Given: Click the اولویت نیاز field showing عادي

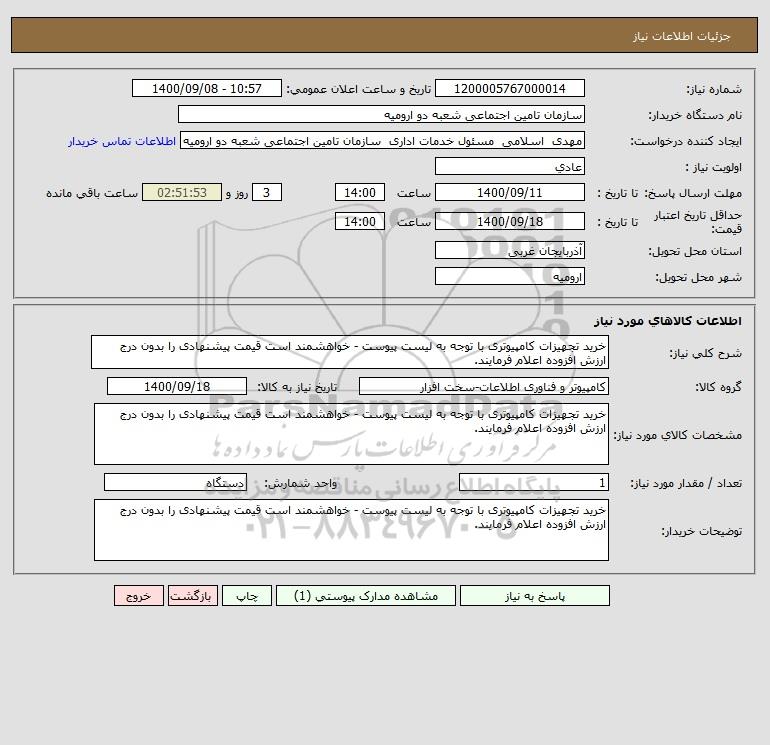Looking at the screenshot, I should [510, 166].
